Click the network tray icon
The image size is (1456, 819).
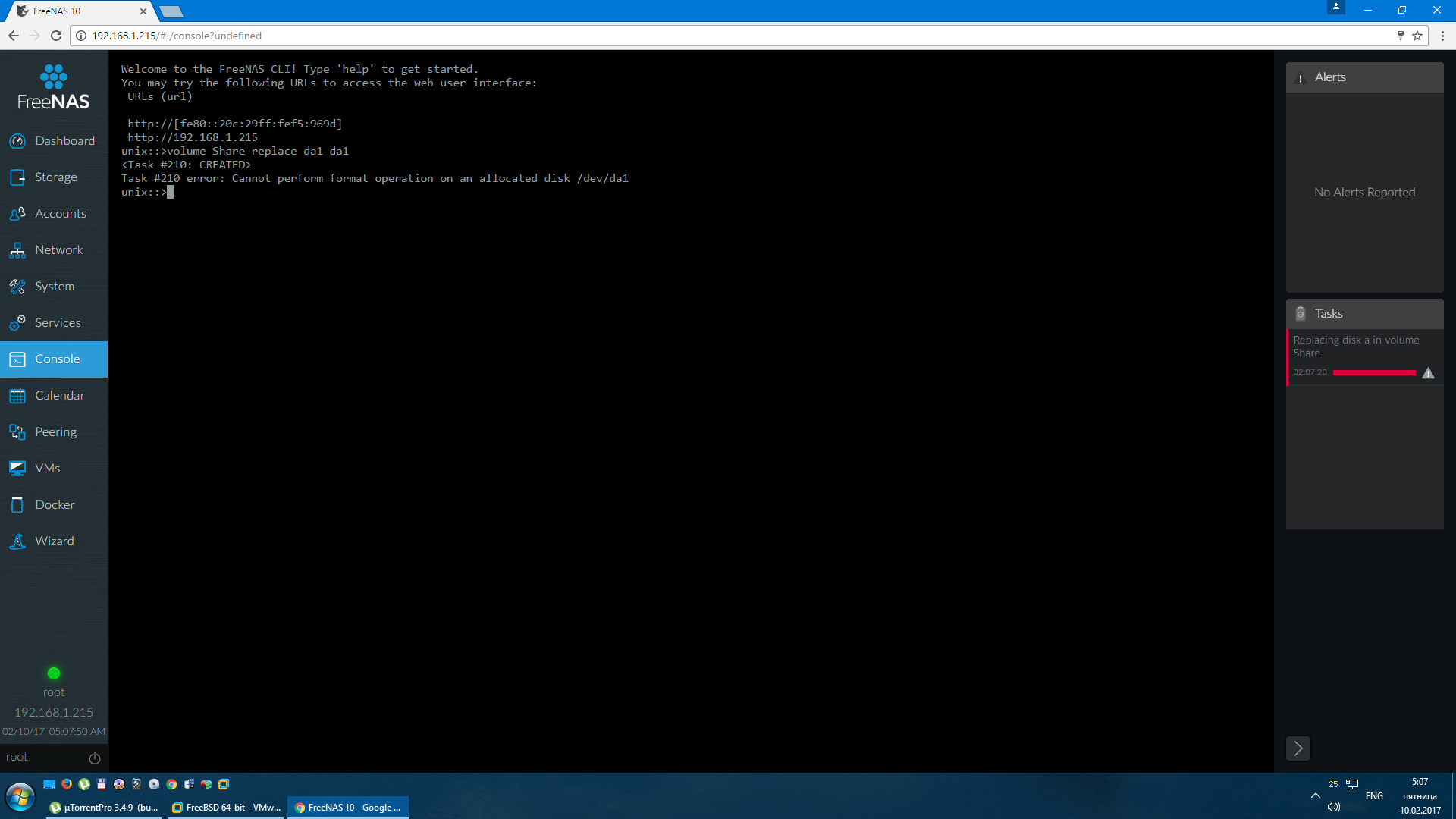[1352, 785]
